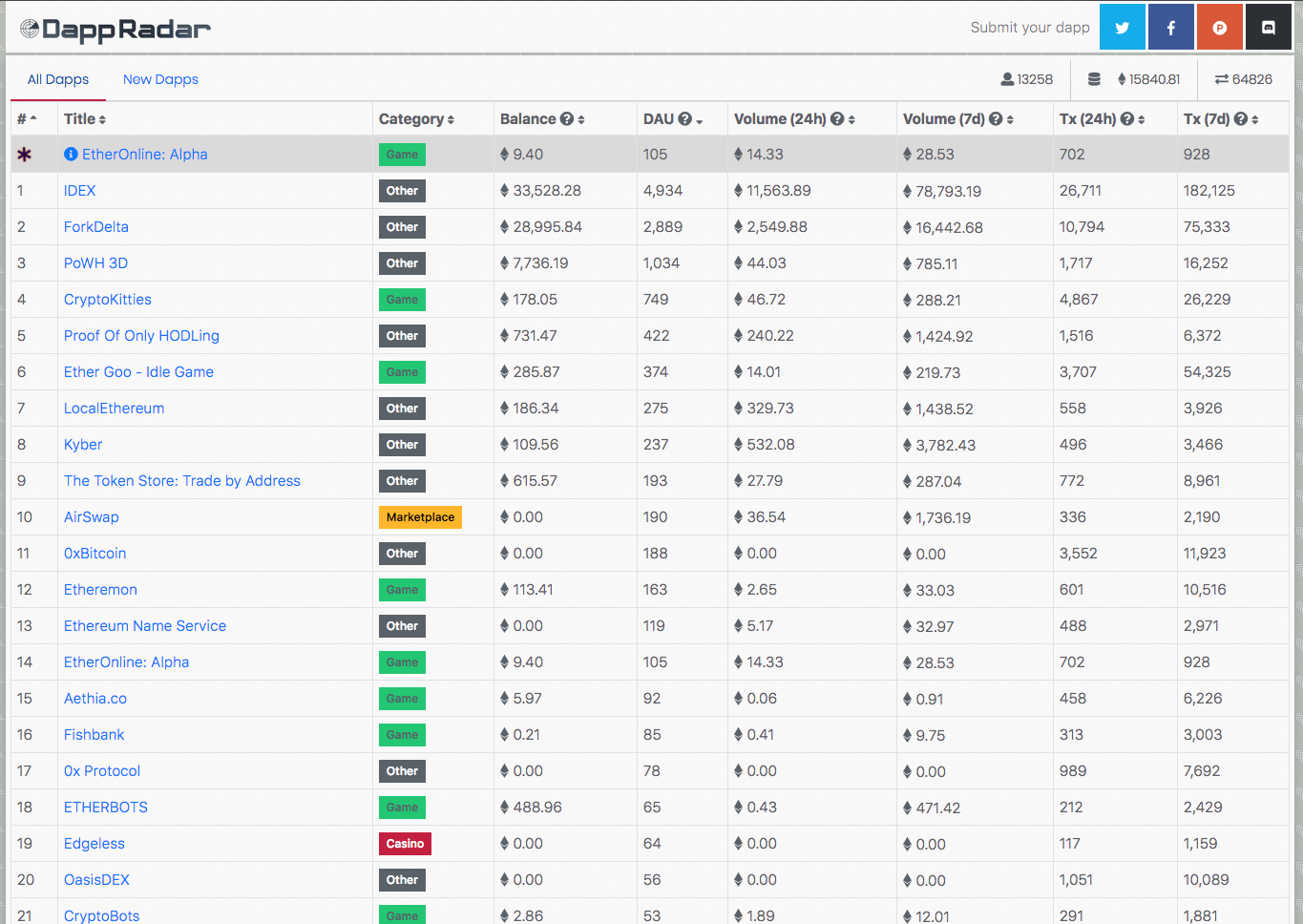Open the Fishbank dapp link

pyautogui.click(x=95, y=734)
